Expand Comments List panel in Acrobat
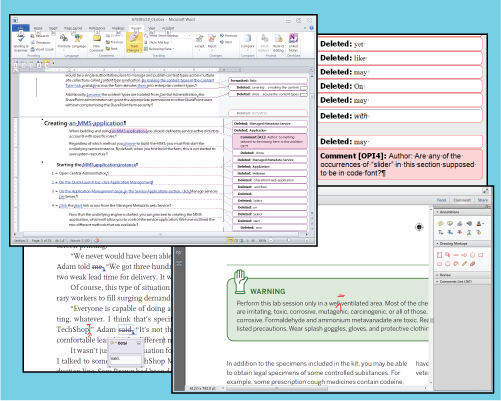501x401 pixels. (x=462, y=282)
